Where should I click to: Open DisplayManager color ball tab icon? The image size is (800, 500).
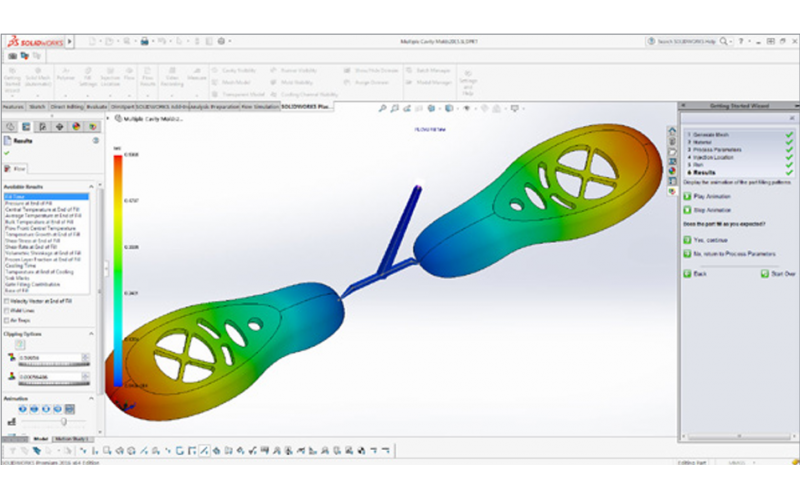click(x=76, y=127)
